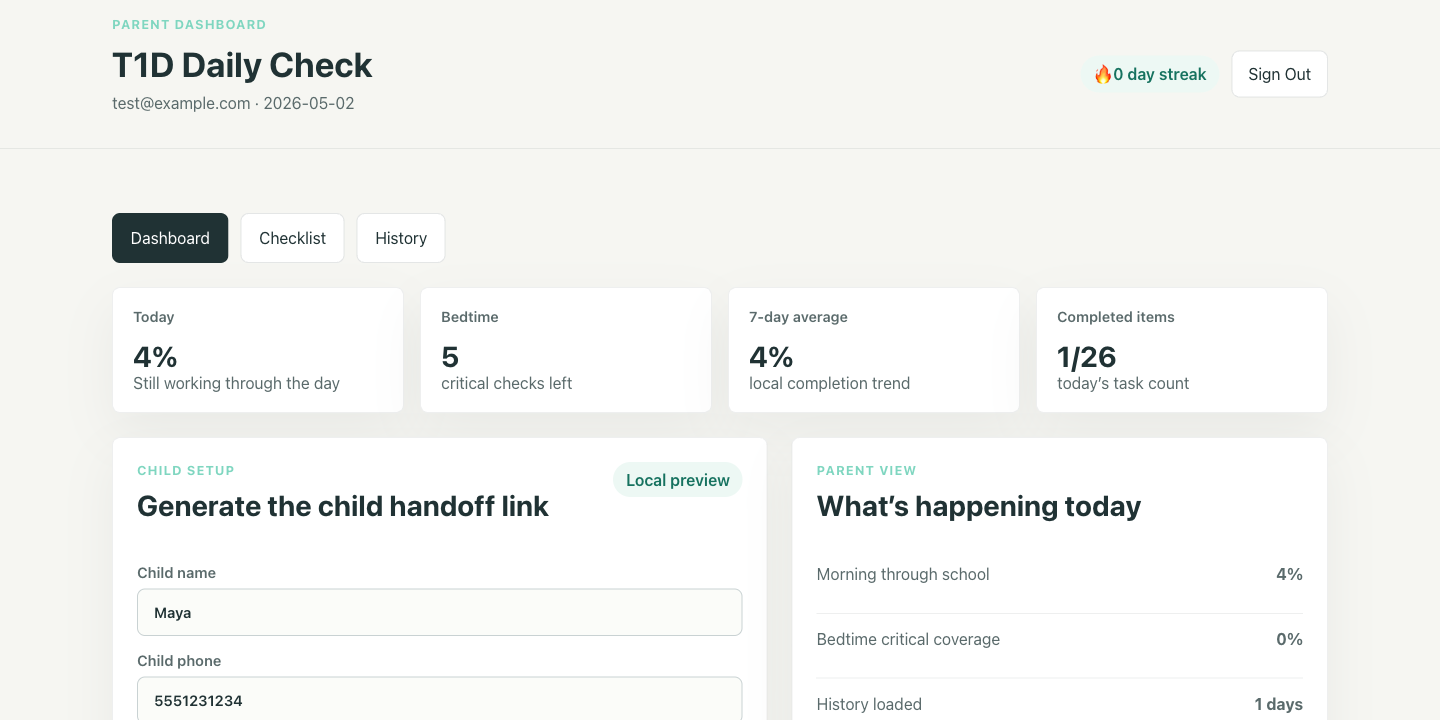
Task: Select the Bedtime critical checks card
Action: click(566, 350)
